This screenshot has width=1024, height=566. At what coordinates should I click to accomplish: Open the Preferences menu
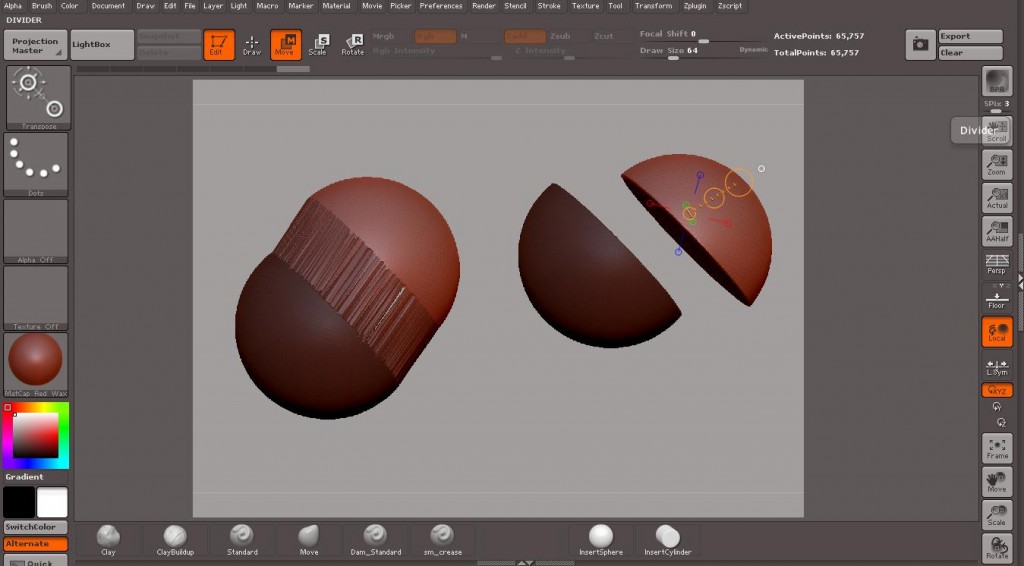(x=440, y=6)
